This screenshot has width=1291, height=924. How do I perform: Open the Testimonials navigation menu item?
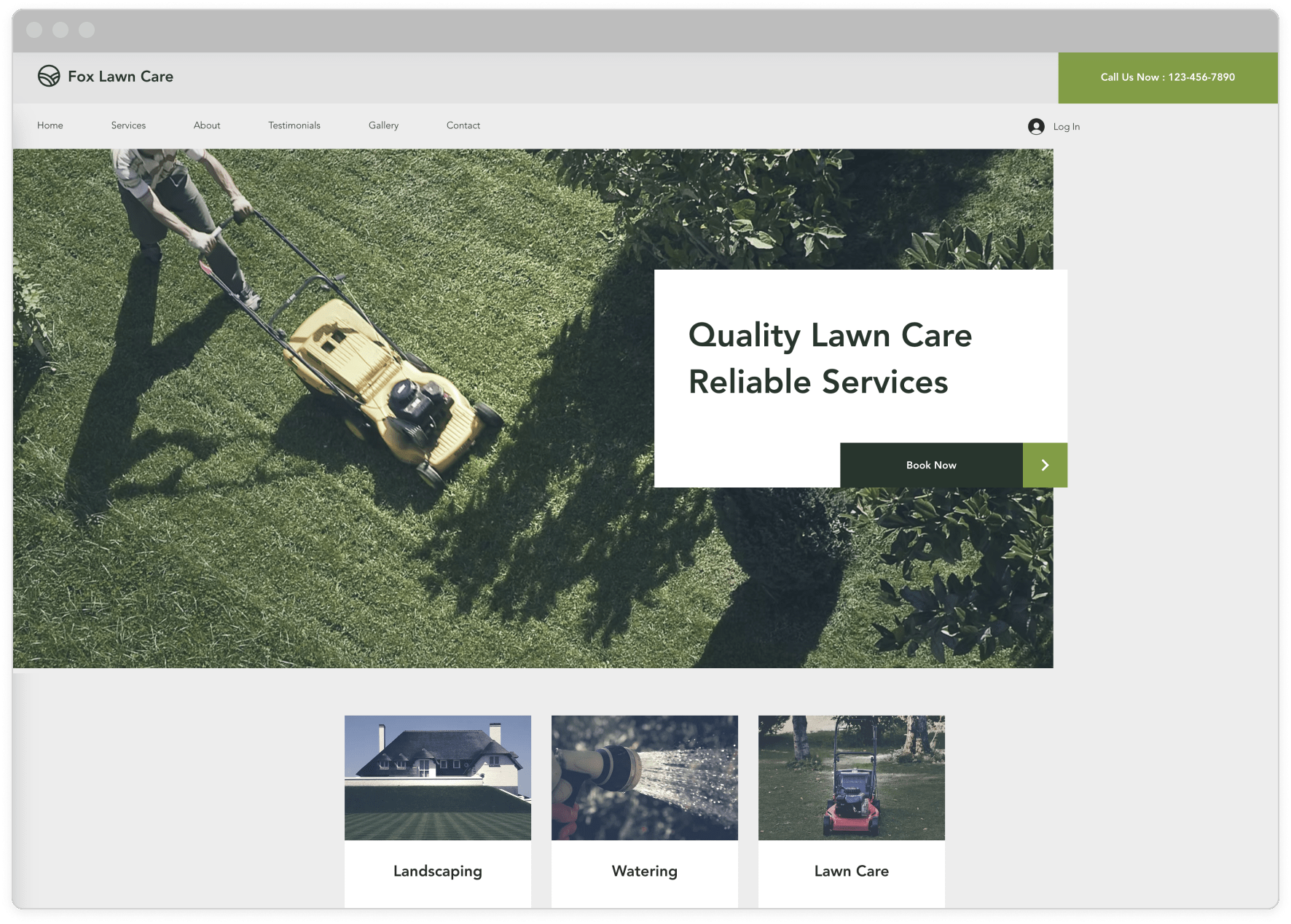tap(294, 125)
